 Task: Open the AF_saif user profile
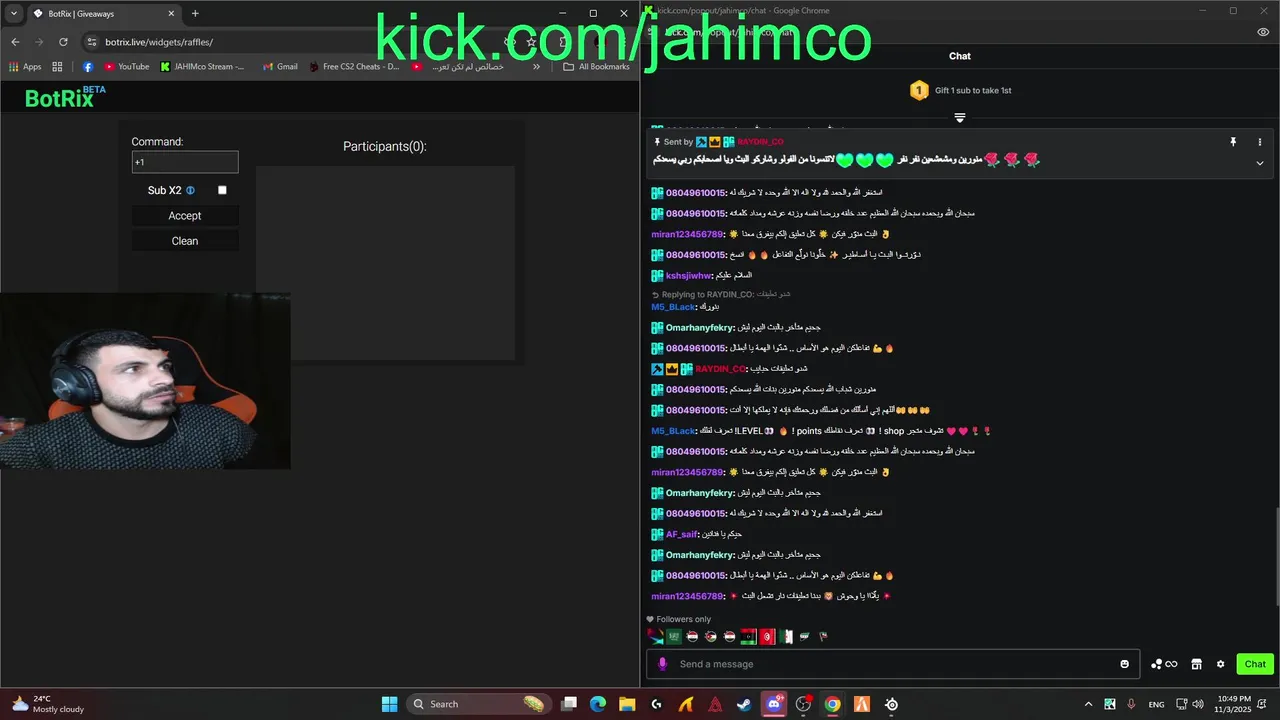click(x=681, y=534)
